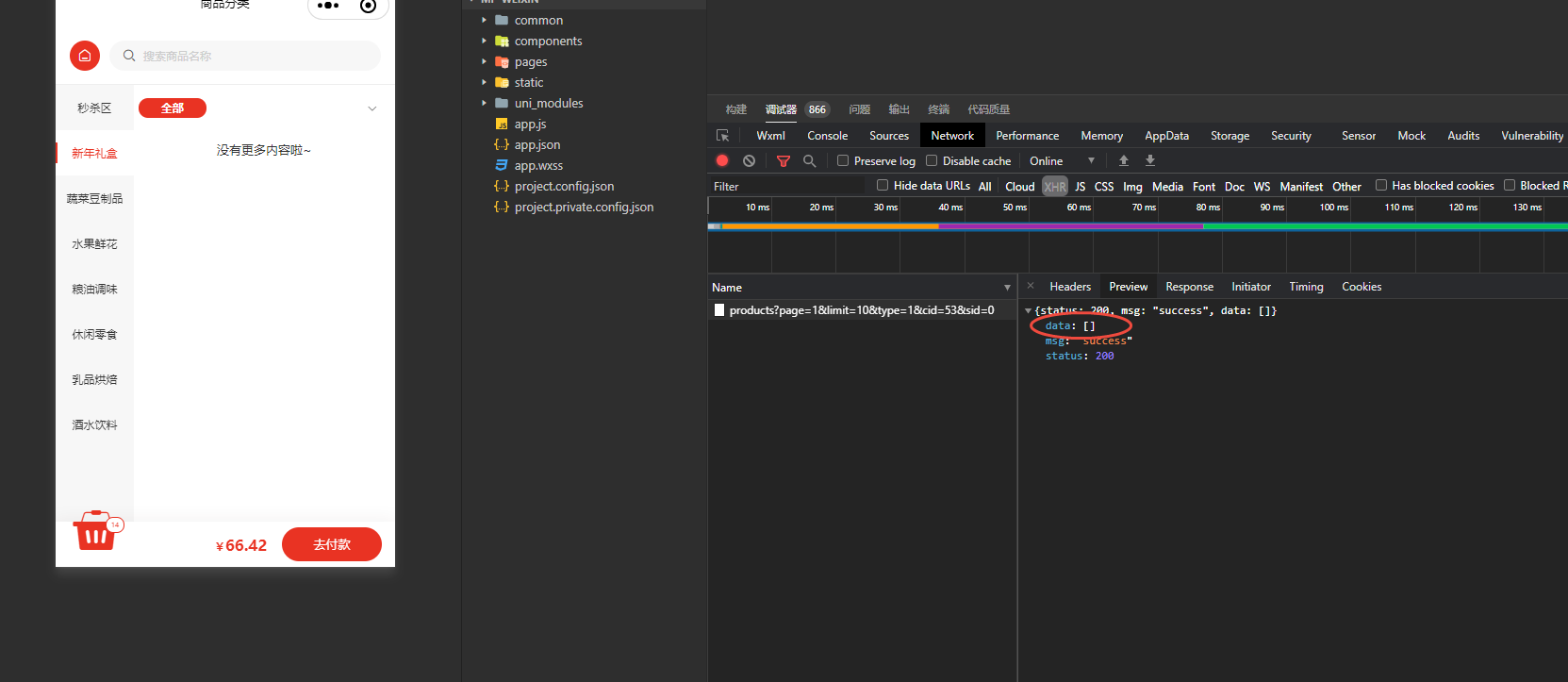Viewport: 1568px width, 682px height.
Task: Expand the category chevron beside 全部
Action: [372, 108]
